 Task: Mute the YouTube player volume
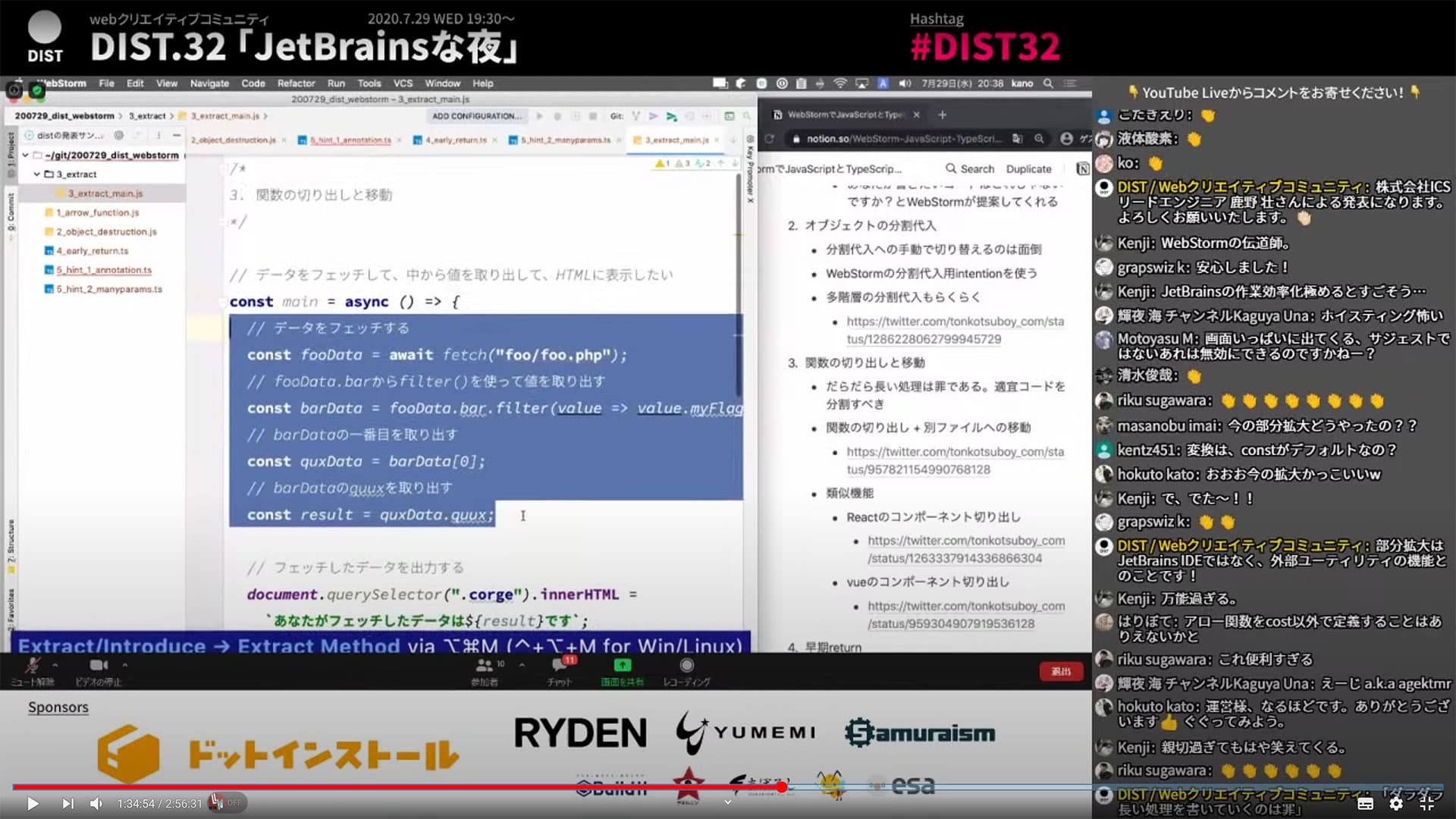tap(96, 803)
